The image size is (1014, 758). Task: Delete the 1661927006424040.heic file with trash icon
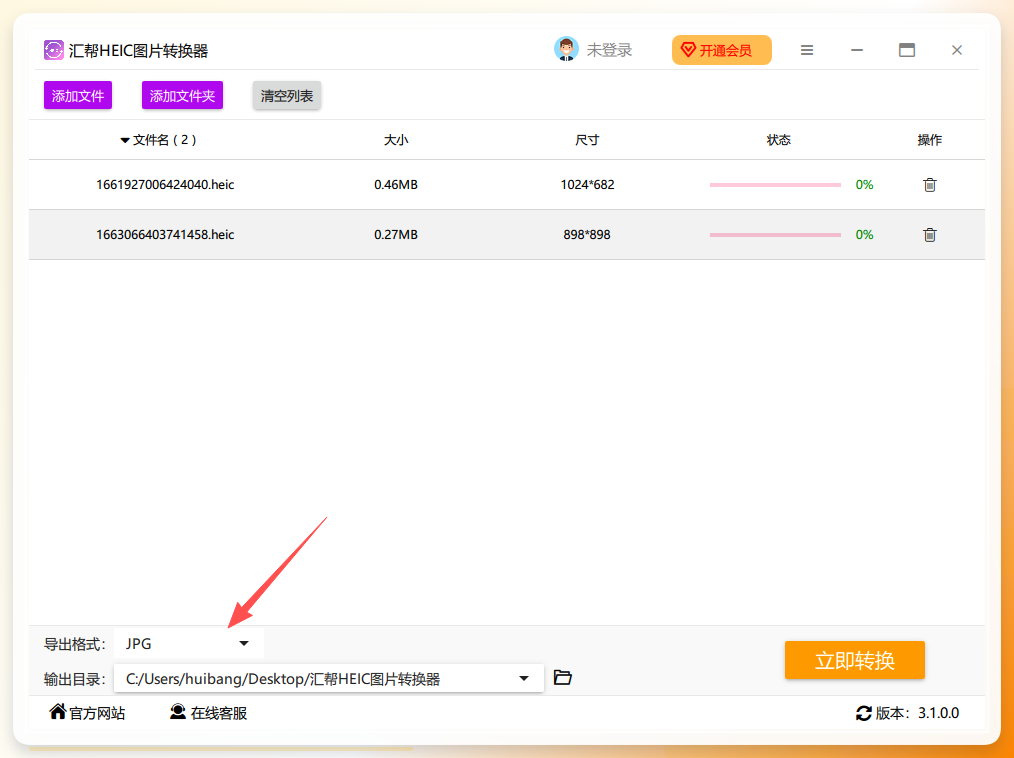929,185
